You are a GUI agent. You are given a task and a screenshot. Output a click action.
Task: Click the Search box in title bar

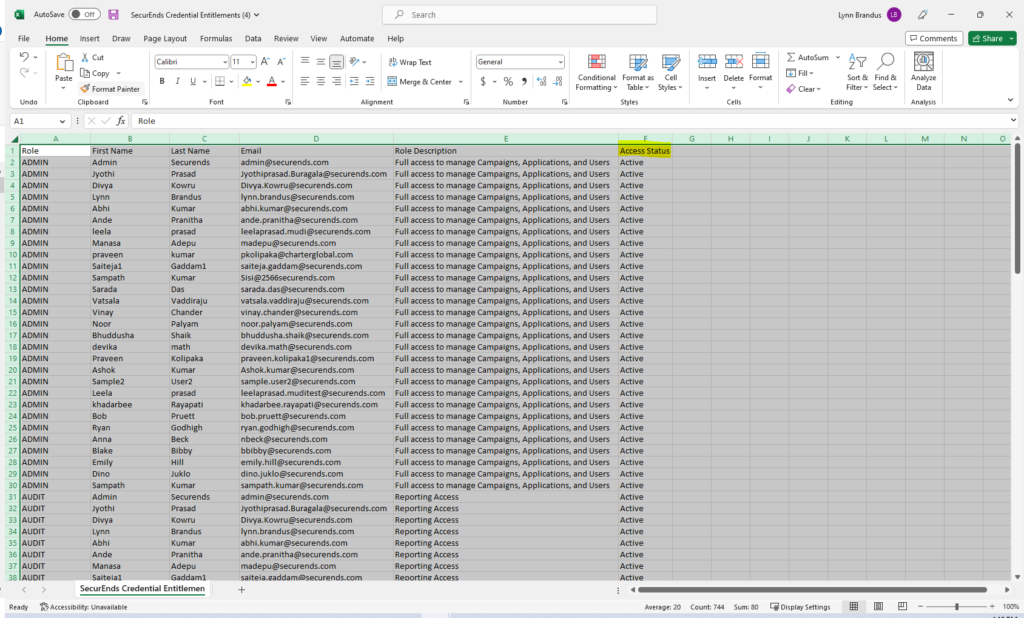(x=519, y=14)
